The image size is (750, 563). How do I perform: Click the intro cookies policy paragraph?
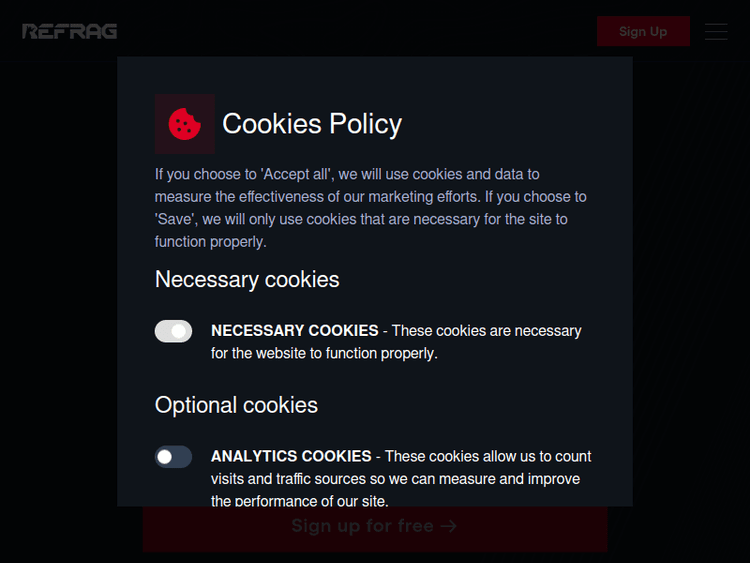[x=370, y=208]
